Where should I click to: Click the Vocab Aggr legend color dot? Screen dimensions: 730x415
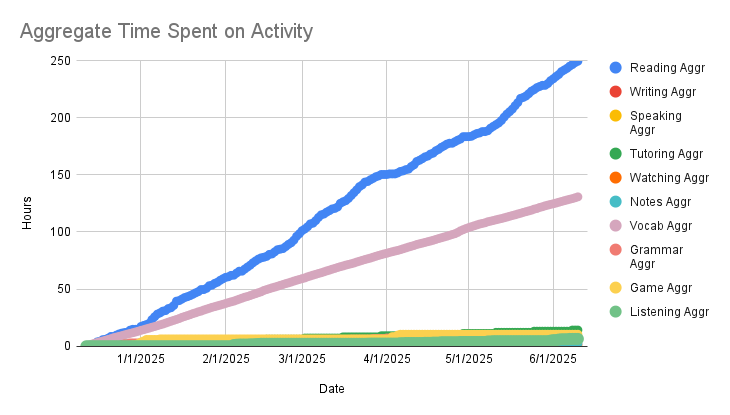[x=616, y=226]
